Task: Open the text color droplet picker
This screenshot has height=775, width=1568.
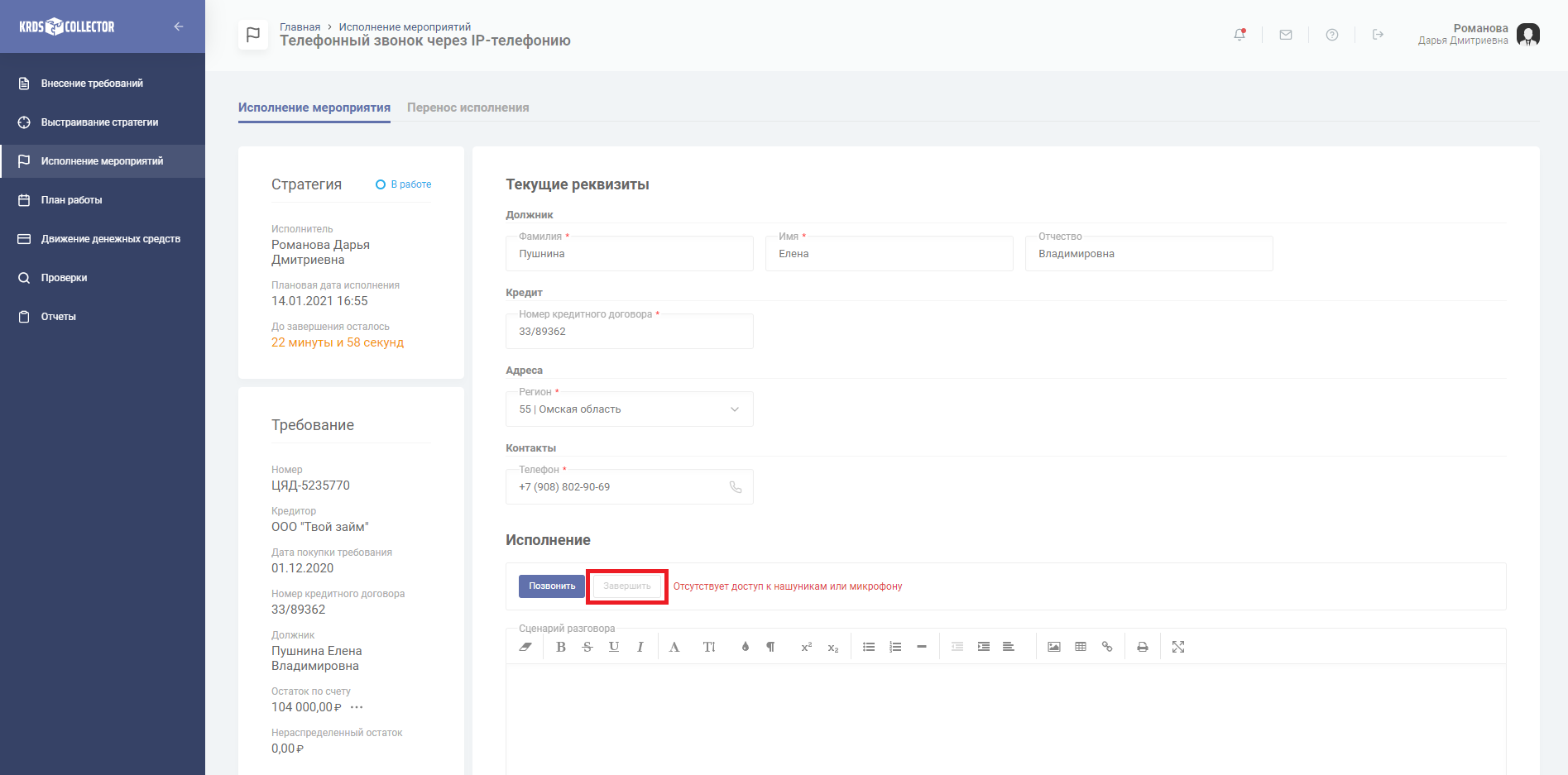Action: (x=745, y=647)
